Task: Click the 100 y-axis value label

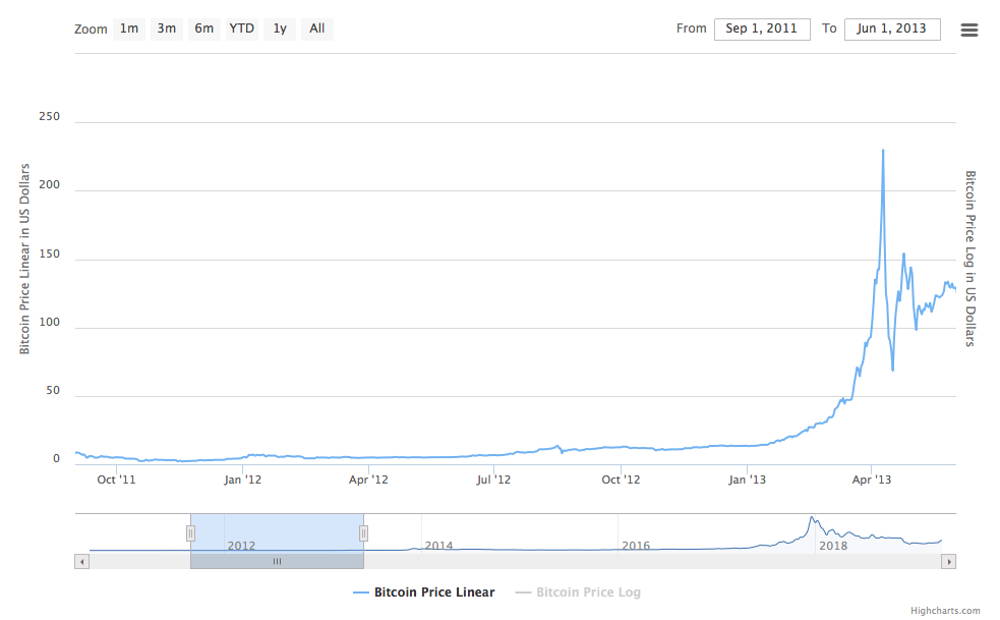Action: pyautogui.click(x=49, y=322)
